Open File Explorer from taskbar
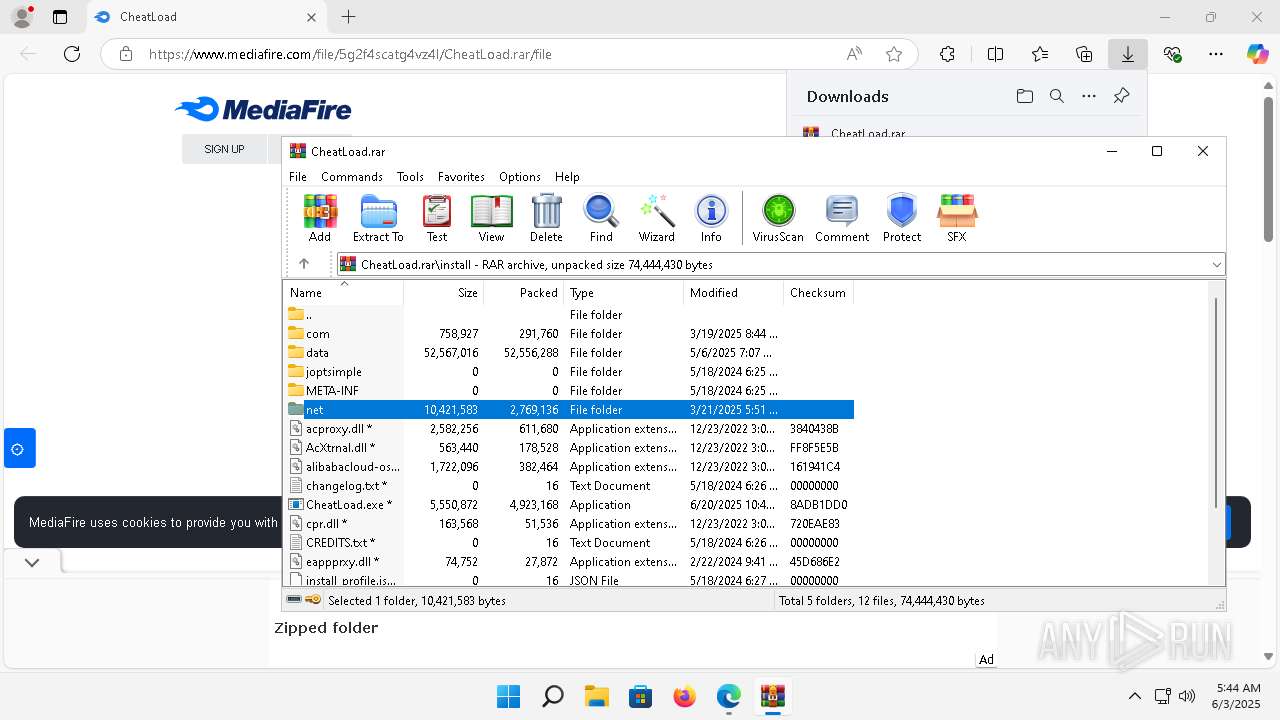The image size is (1280, 720). [x=596, y=696]
